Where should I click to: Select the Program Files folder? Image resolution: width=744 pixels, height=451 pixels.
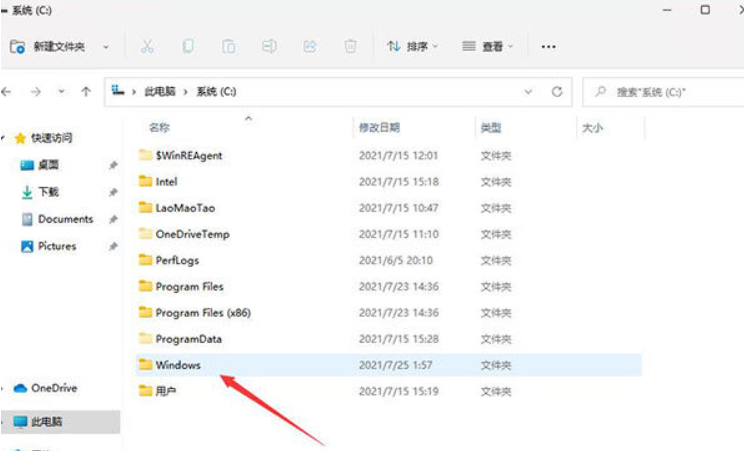389,286
